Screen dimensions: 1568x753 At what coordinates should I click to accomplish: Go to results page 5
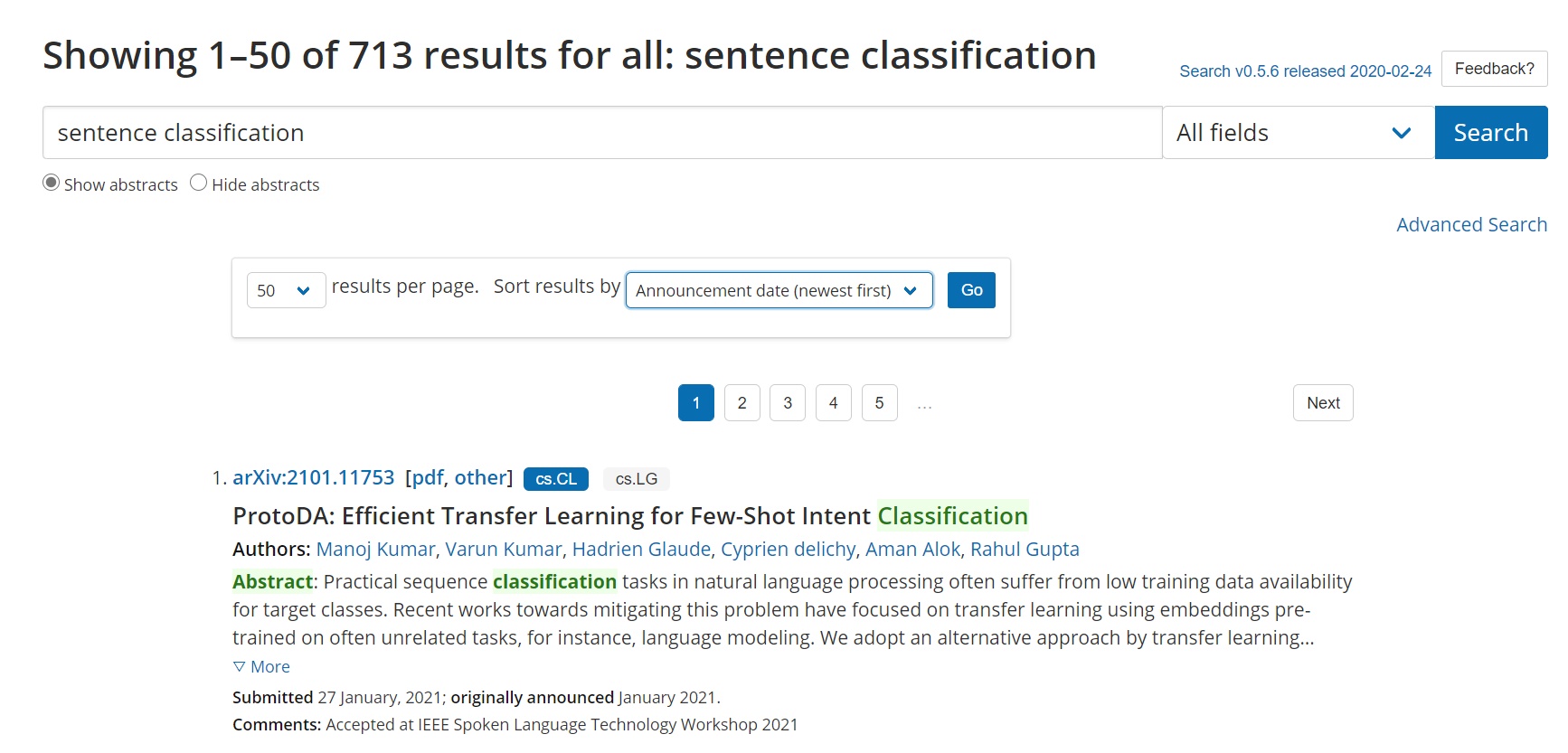pos(879,403)
